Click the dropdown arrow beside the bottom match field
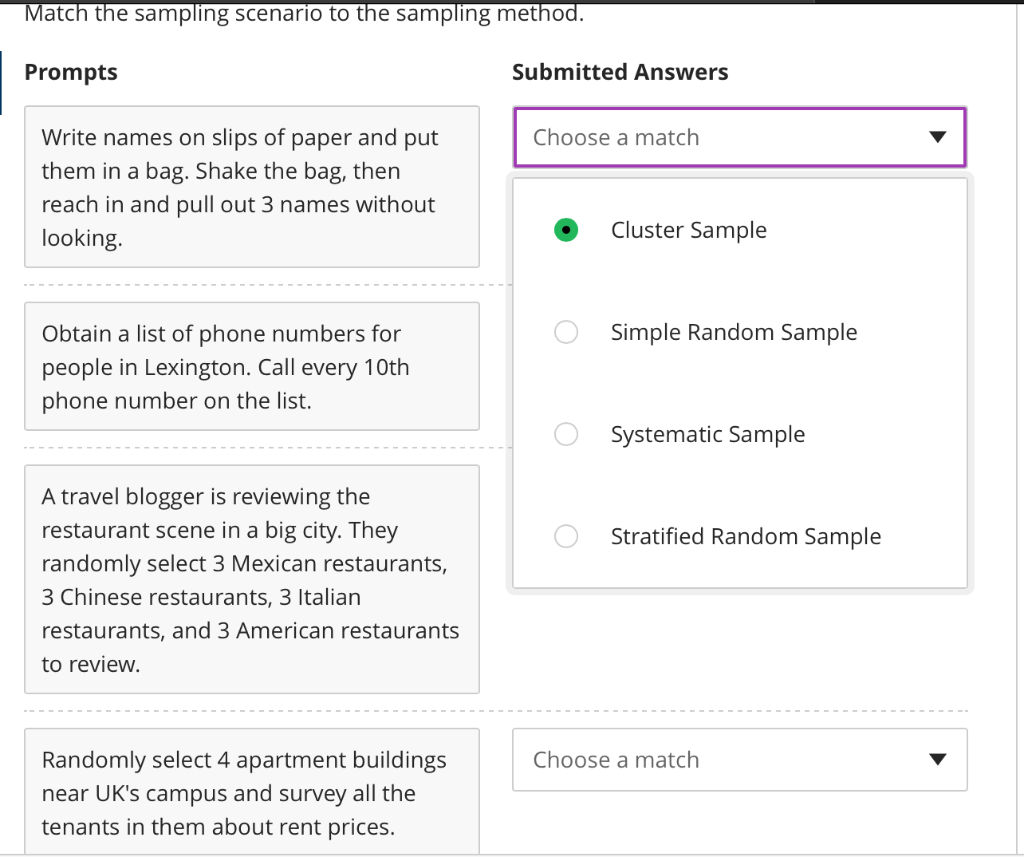Image resolution: width=1024 pixels, height=857 pixels. pyautogui.click(x=938, y=760)
